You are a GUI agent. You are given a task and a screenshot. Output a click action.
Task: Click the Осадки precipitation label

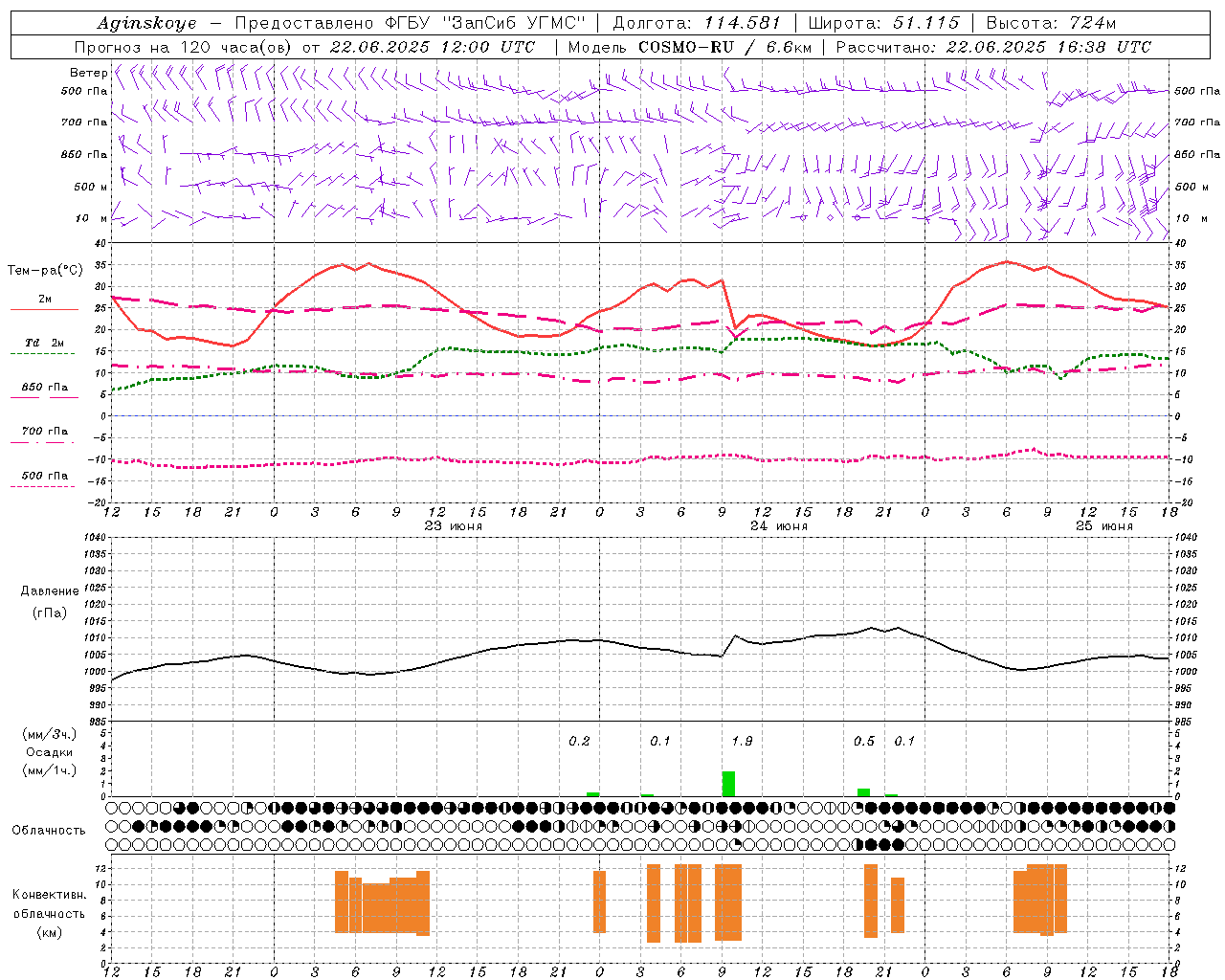[x=49, y=752]
